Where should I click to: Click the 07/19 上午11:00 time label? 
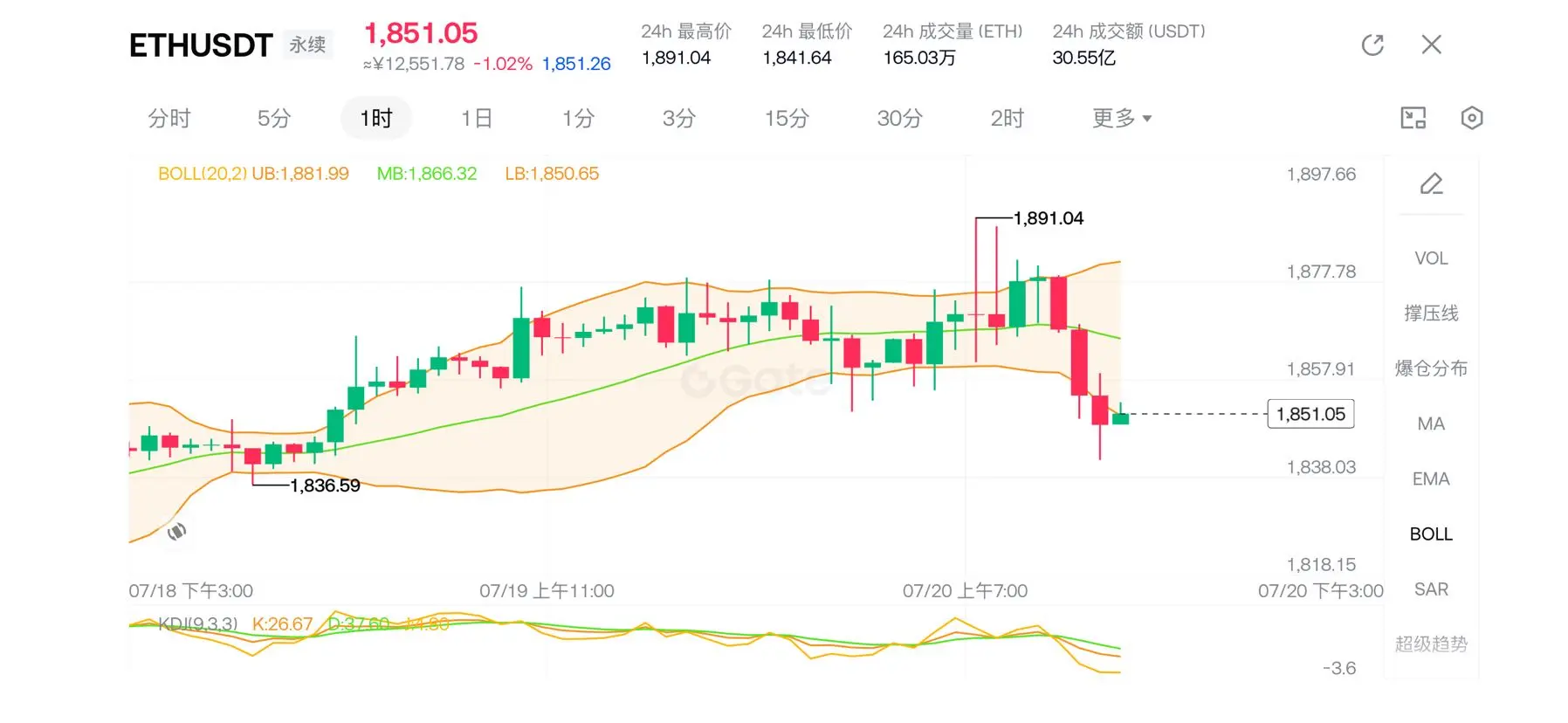547,591
